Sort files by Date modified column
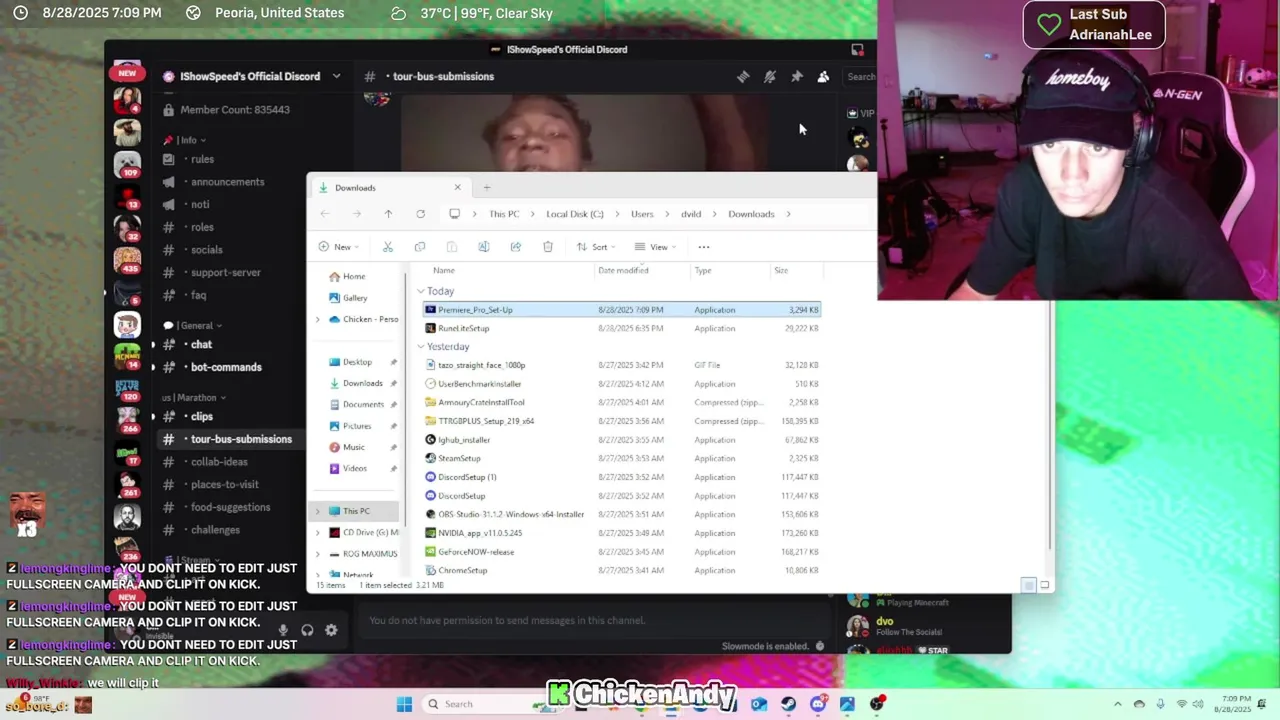 (623, 270)
